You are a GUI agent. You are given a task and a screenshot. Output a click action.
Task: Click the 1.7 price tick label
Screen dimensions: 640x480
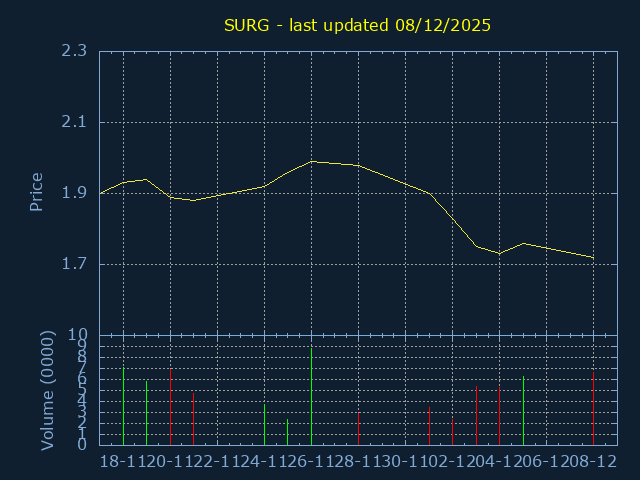tap(73, 264)
